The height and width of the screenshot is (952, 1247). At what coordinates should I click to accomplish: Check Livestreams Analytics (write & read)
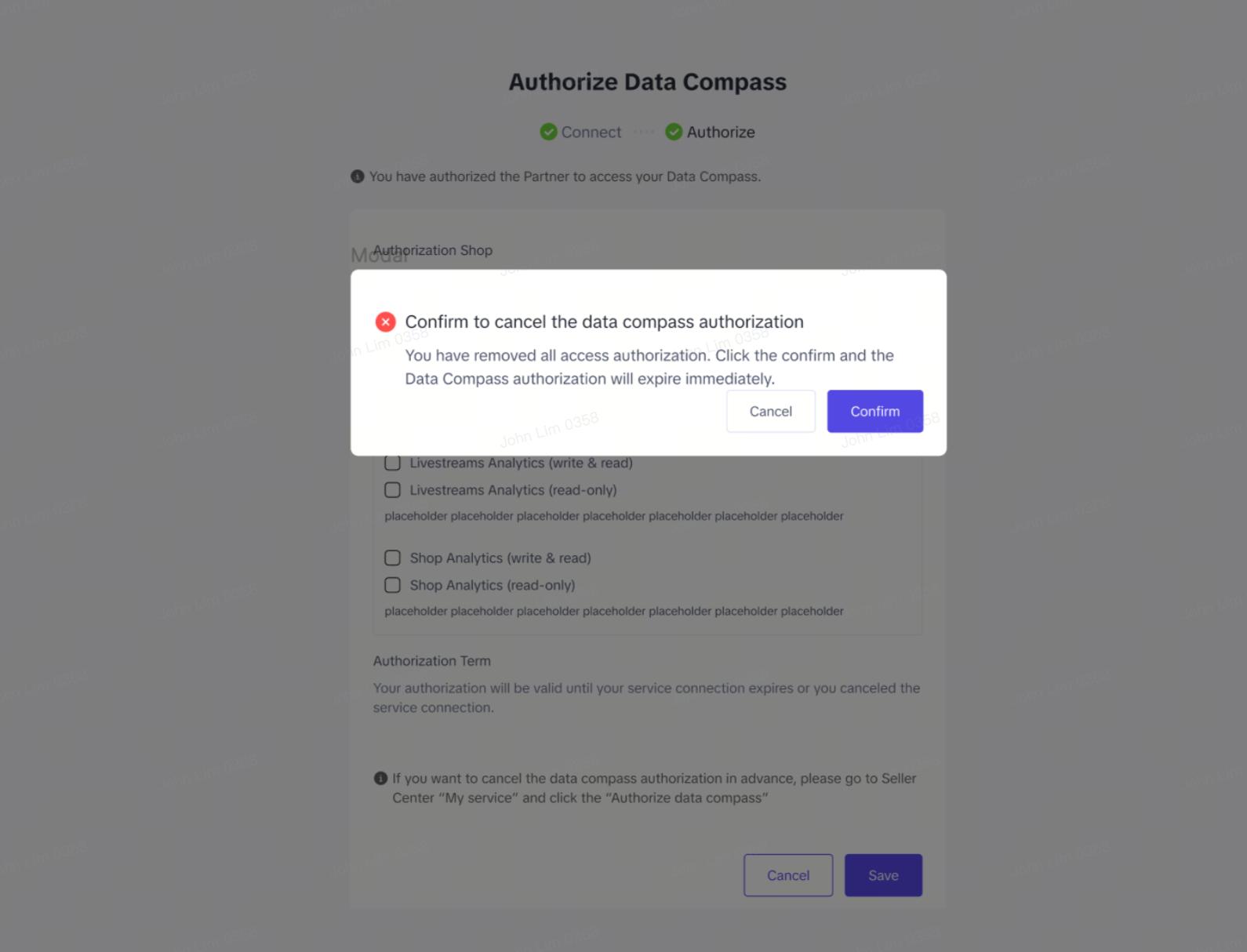point(393,463)
